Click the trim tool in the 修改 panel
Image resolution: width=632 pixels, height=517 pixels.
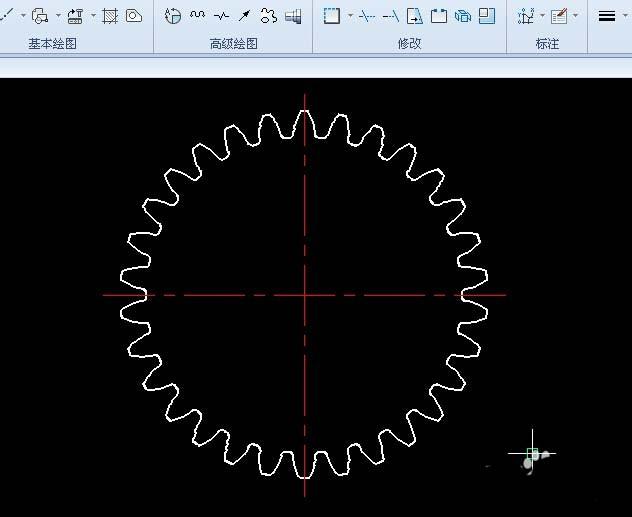pos(367,16)
